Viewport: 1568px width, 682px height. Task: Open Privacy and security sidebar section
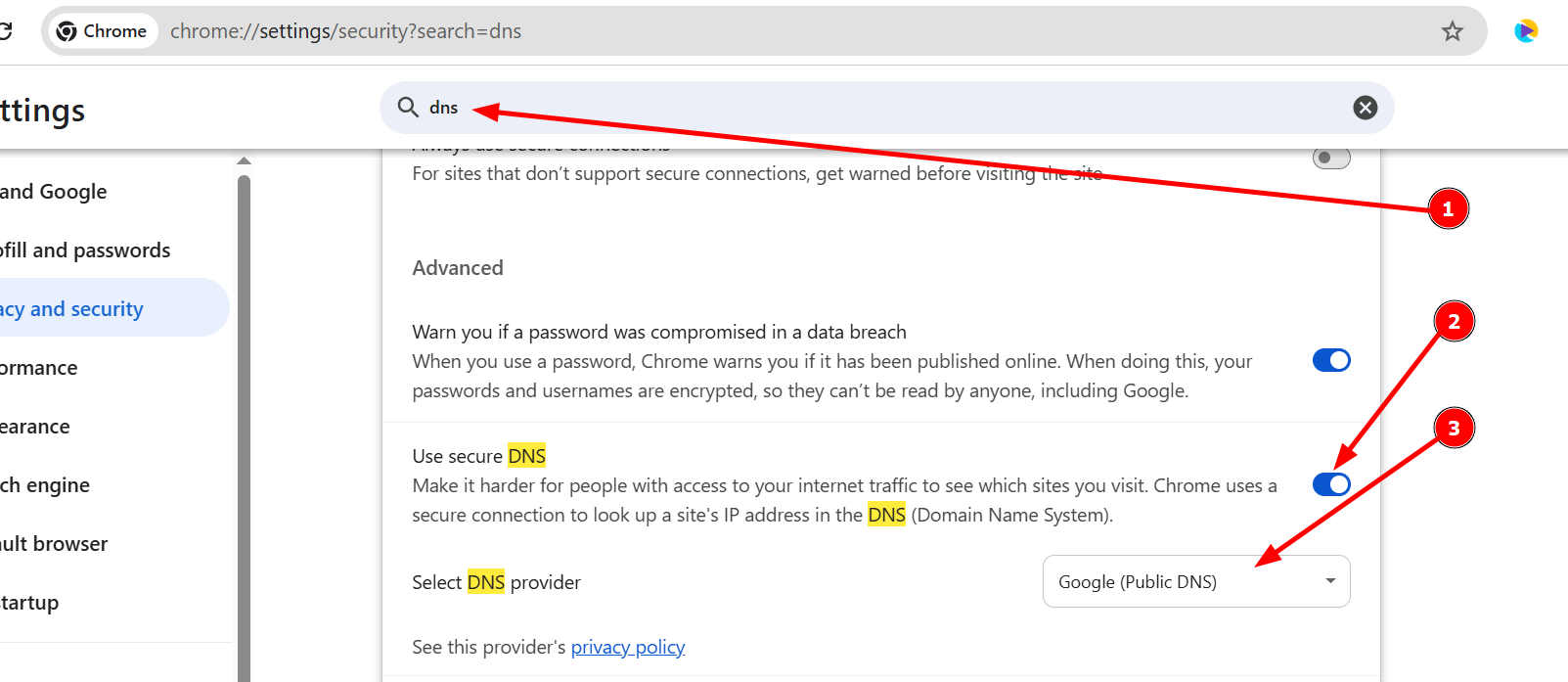click(x=71, y=309)
